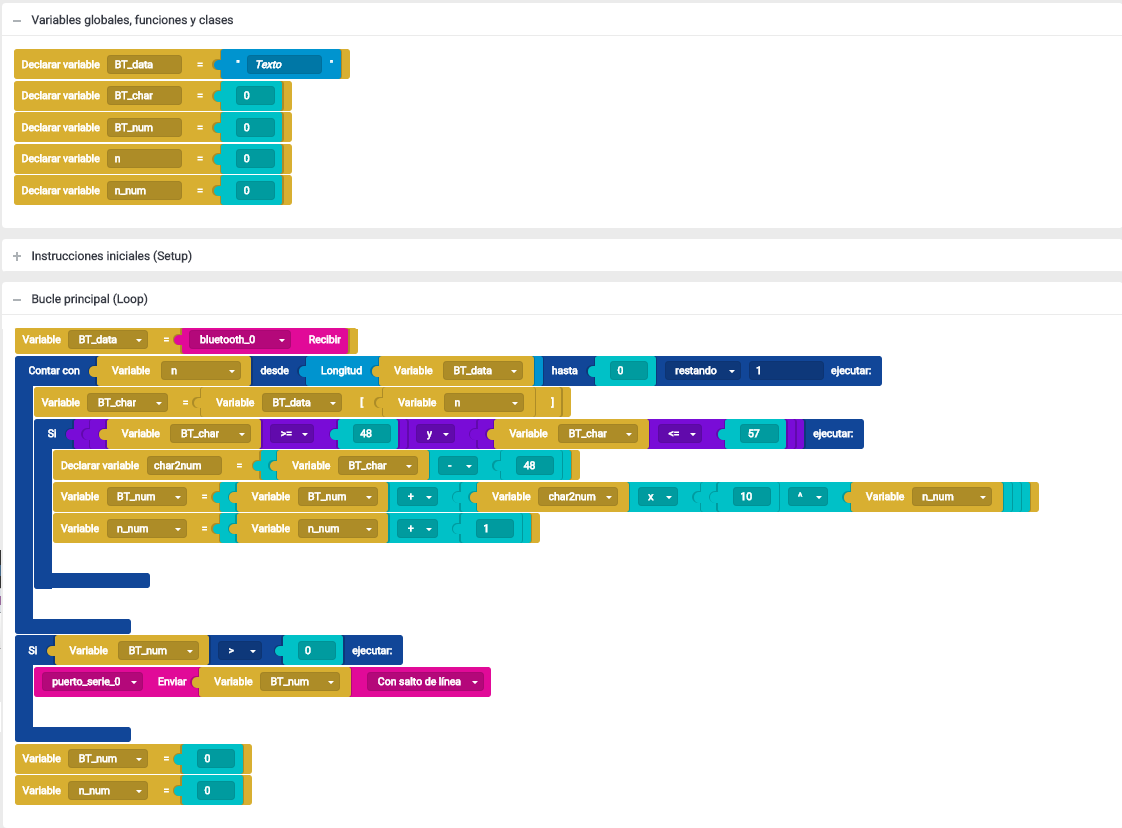Image resolution: width=1122 pixels, height=828 pixels.
Task: Open n_num dropdown at end of power expression
Action: (952, 497)
